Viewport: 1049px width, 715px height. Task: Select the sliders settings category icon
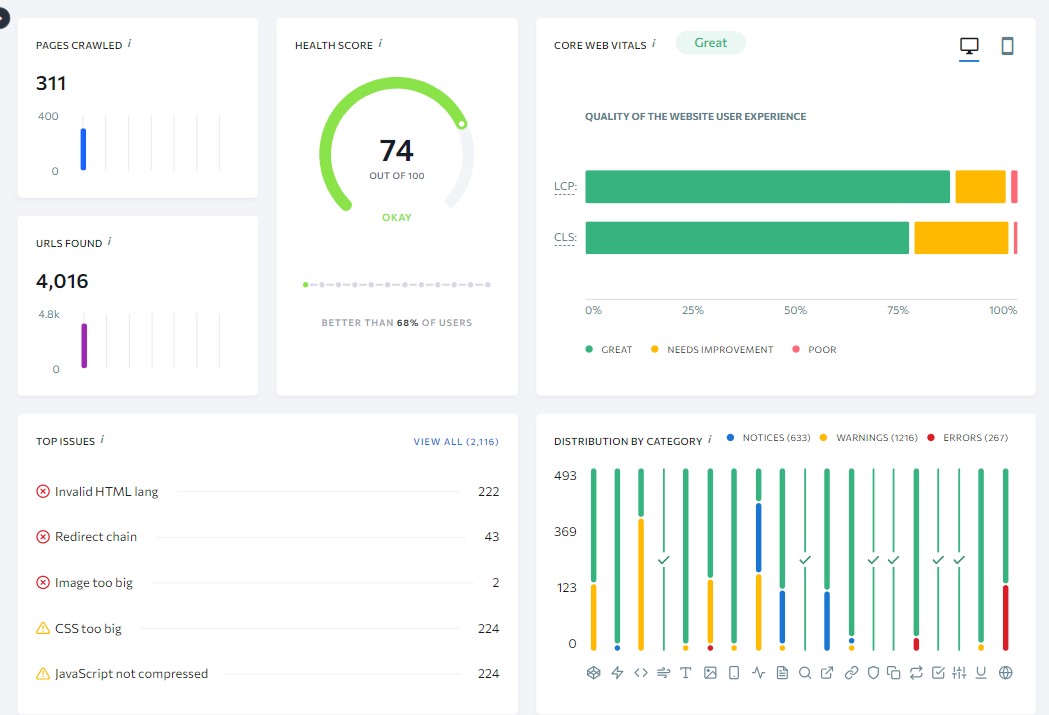[x=959, y=673]
